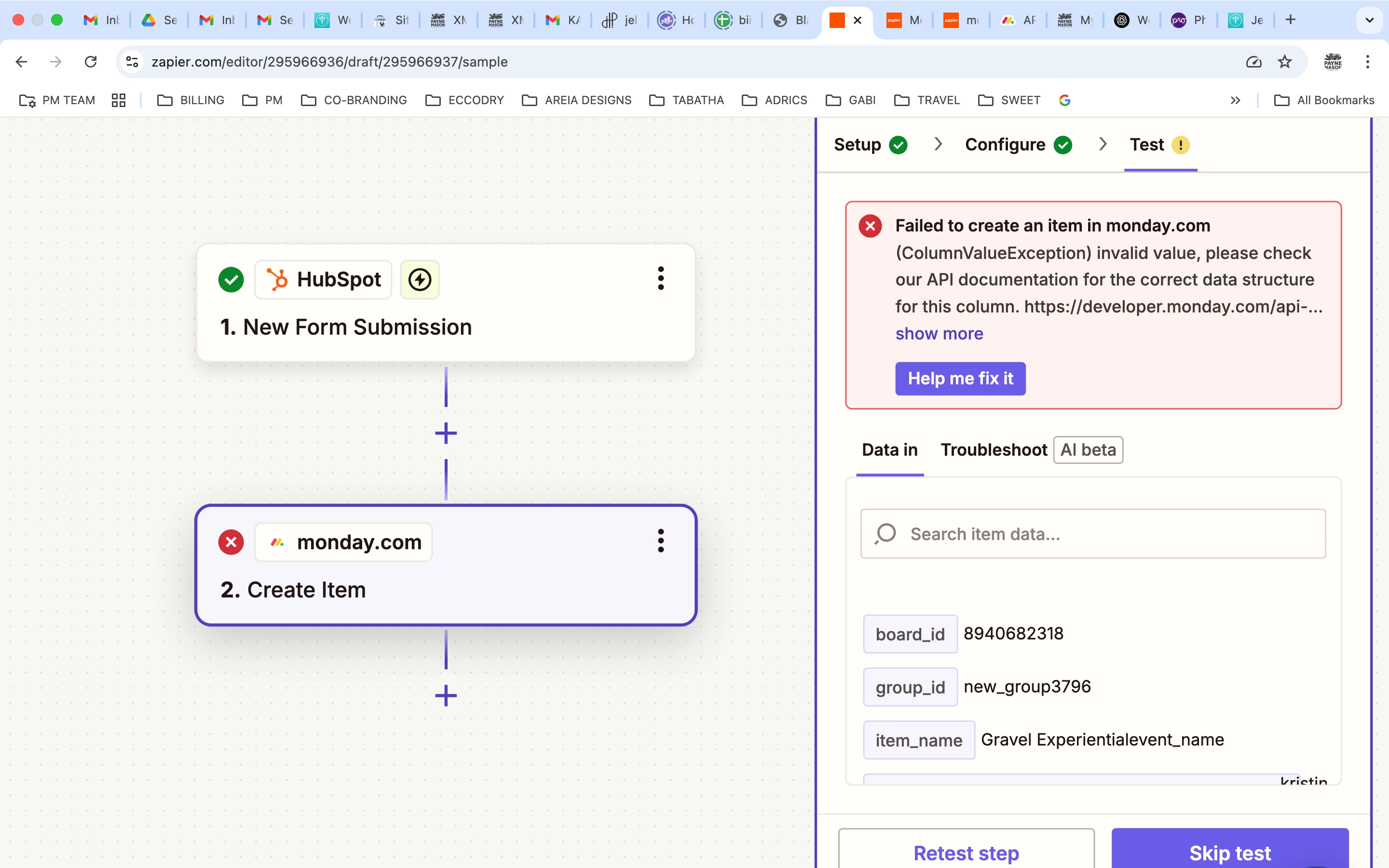This screenshot has height=868, width=1389.
Task: Select the New Form Submission step card
Action: point(446,302)
